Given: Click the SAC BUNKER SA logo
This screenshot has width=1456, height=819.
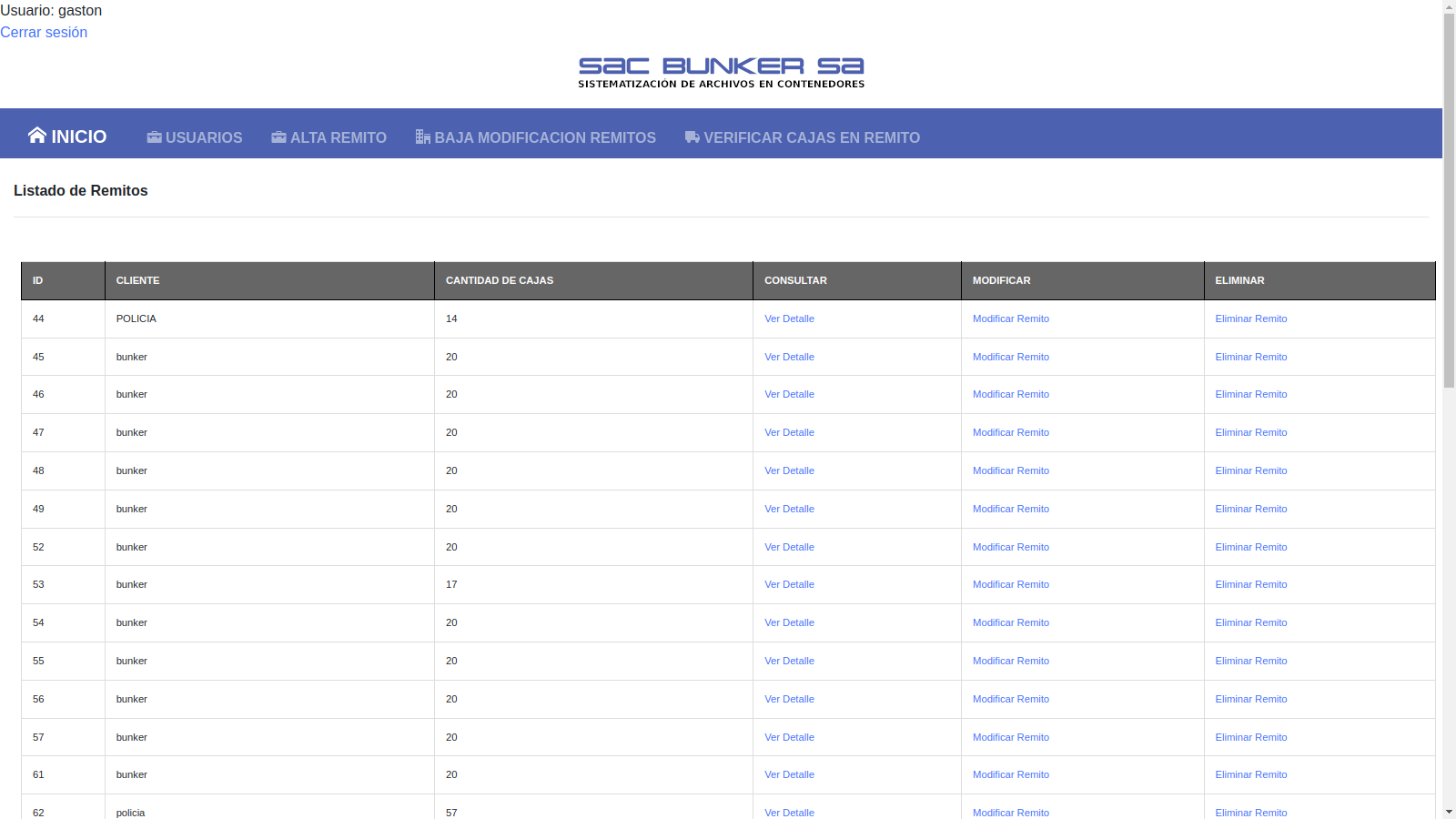Looking at the screenshot, I should coord(721,73).
